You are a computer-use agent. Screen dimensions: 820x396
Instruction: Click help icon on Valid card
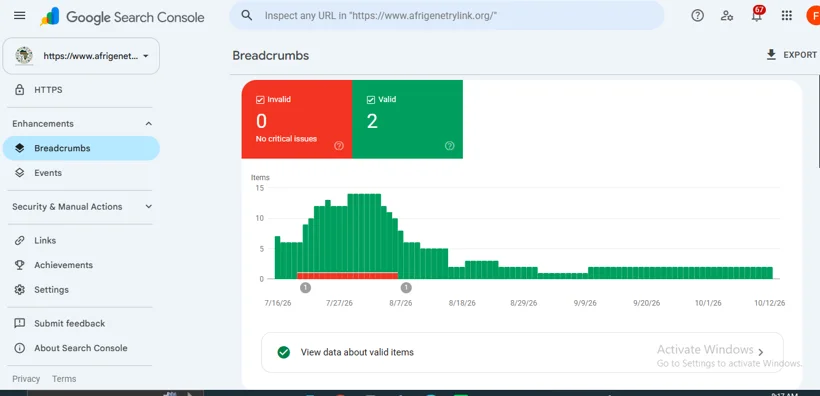450,146
